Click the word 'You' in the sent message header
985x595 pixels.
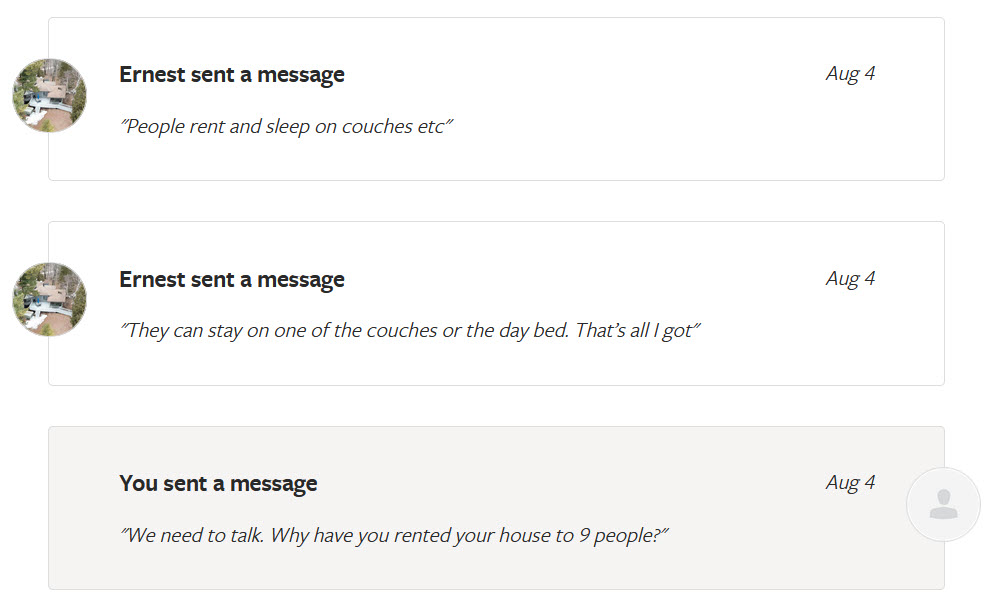point(138,484)
